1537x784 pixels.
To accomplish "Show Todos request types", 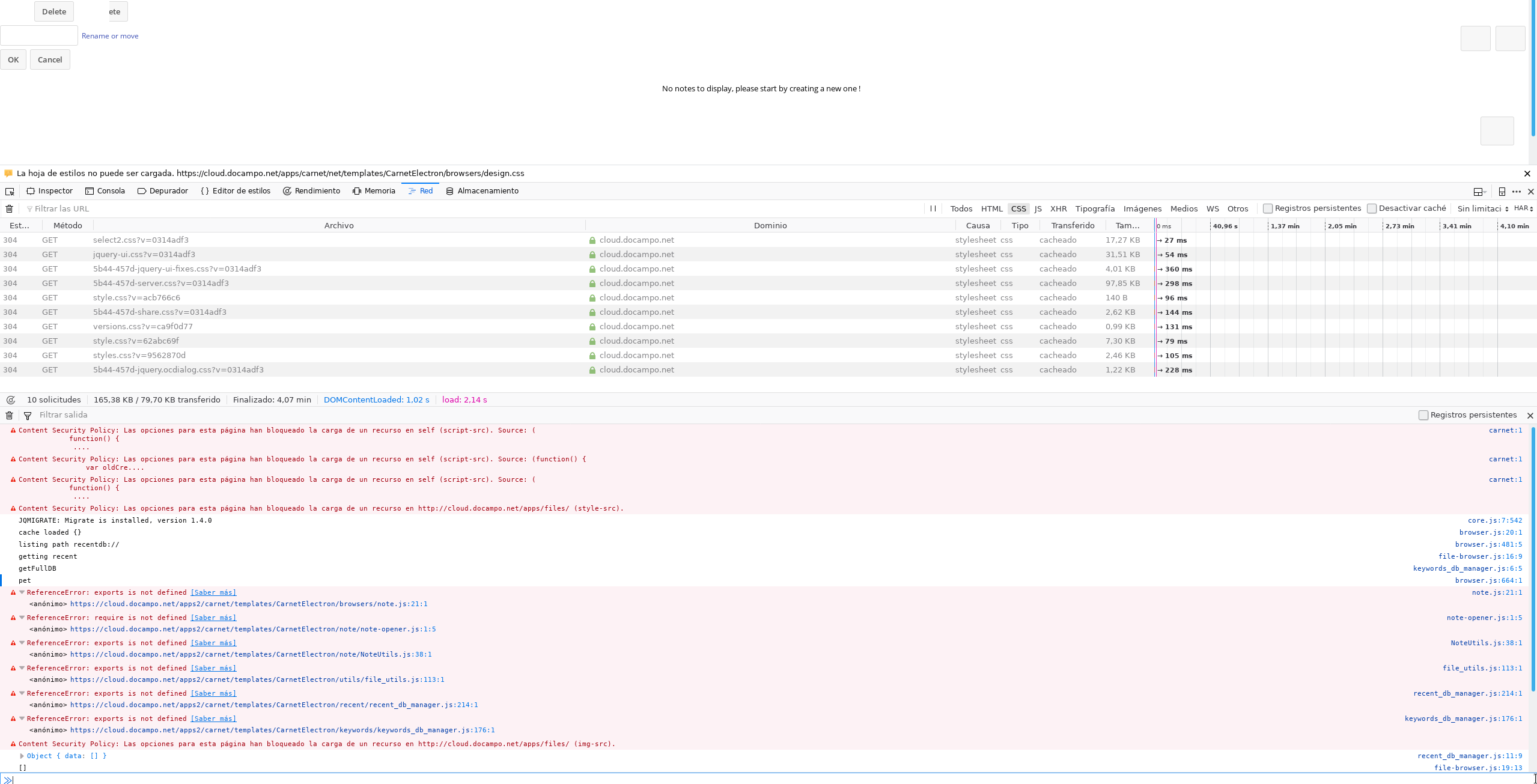I will 961,209.
